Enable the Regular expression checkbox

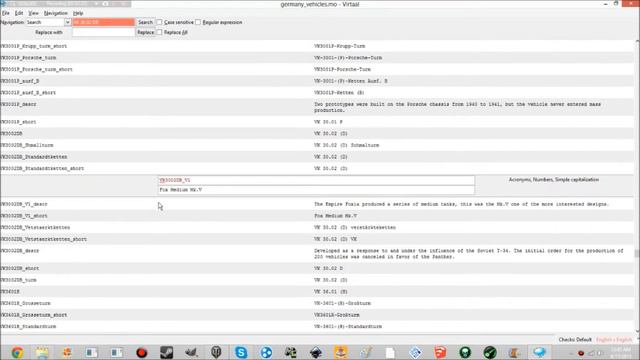pyautogui.click(x=198, y=22)
